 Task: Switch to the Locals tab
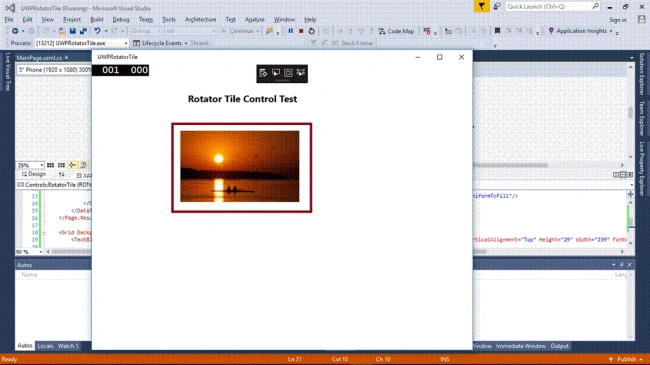[x=45, y=346]
